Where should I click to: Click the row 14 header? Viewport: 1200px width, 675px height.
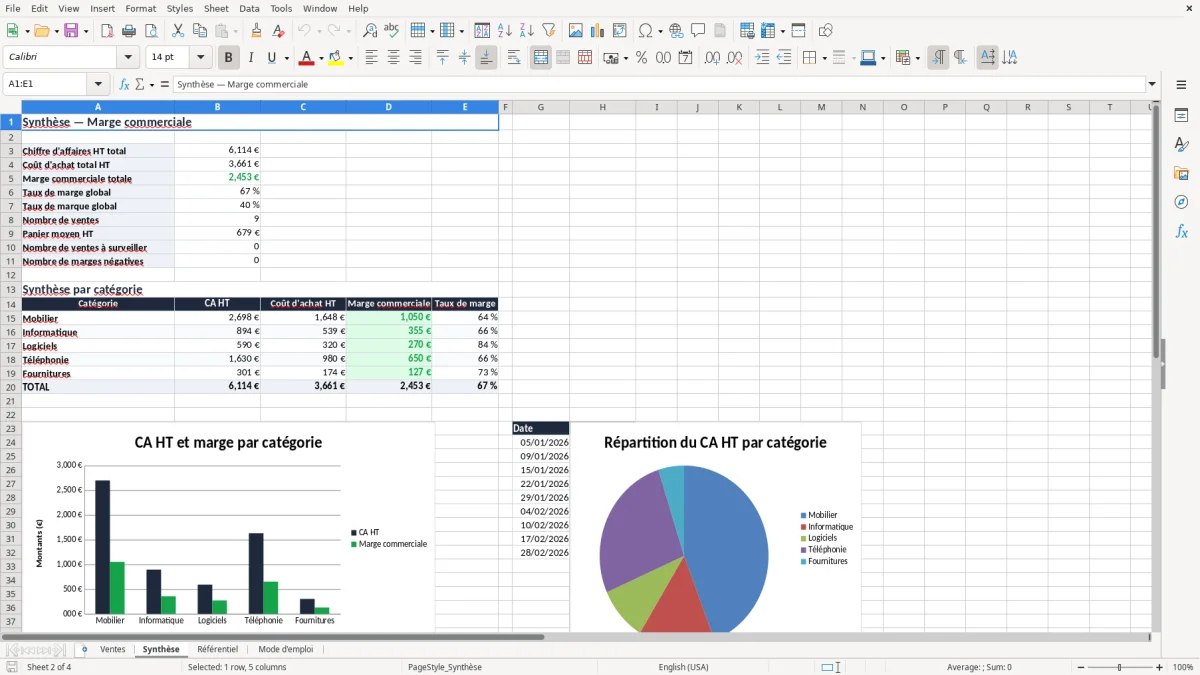[11, 304]
